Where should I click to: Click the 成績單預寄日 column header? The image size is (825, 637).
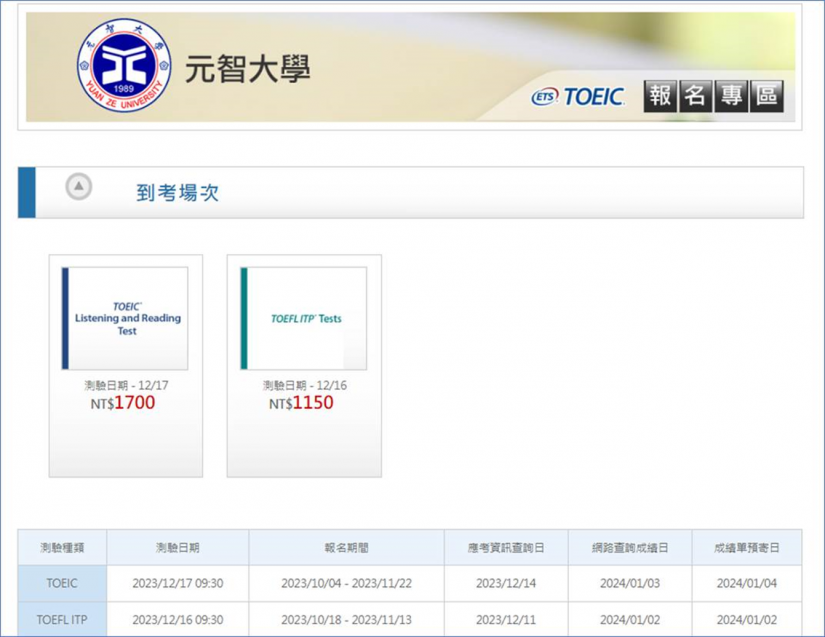point(747,548)
